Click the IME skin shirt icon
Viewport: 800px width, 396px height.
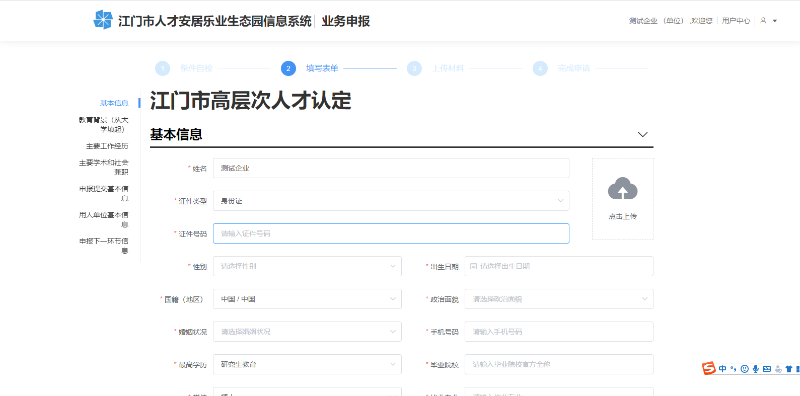[x=788, y=368]
